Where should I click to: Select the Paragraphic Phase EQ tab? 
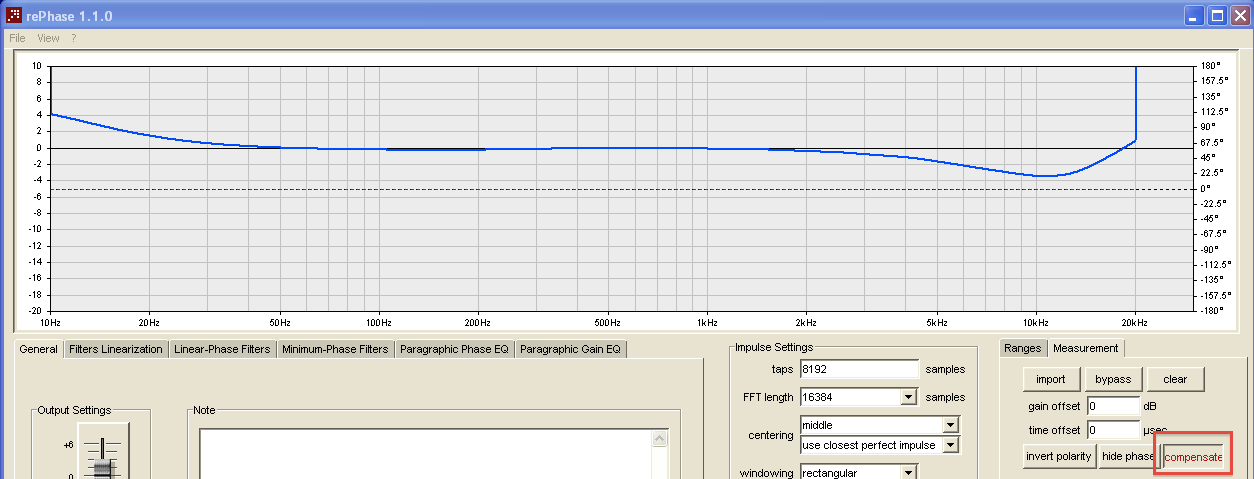pos(455,349)
